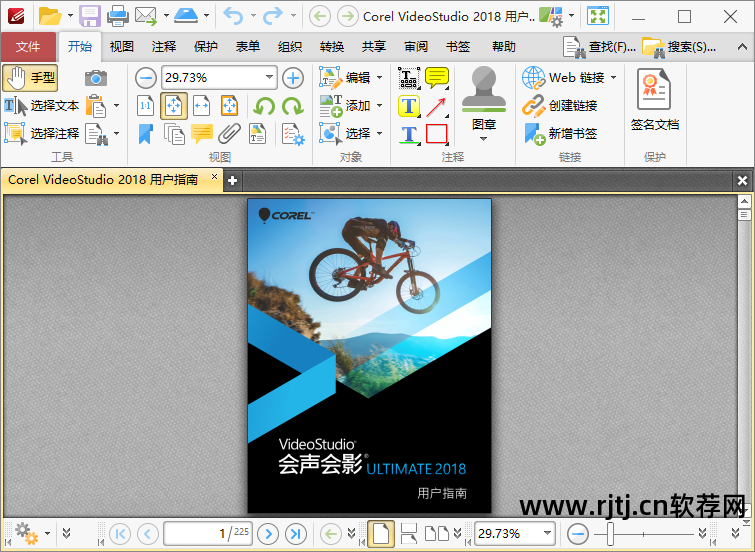Switch to Fit Width view

pos(201,105)
